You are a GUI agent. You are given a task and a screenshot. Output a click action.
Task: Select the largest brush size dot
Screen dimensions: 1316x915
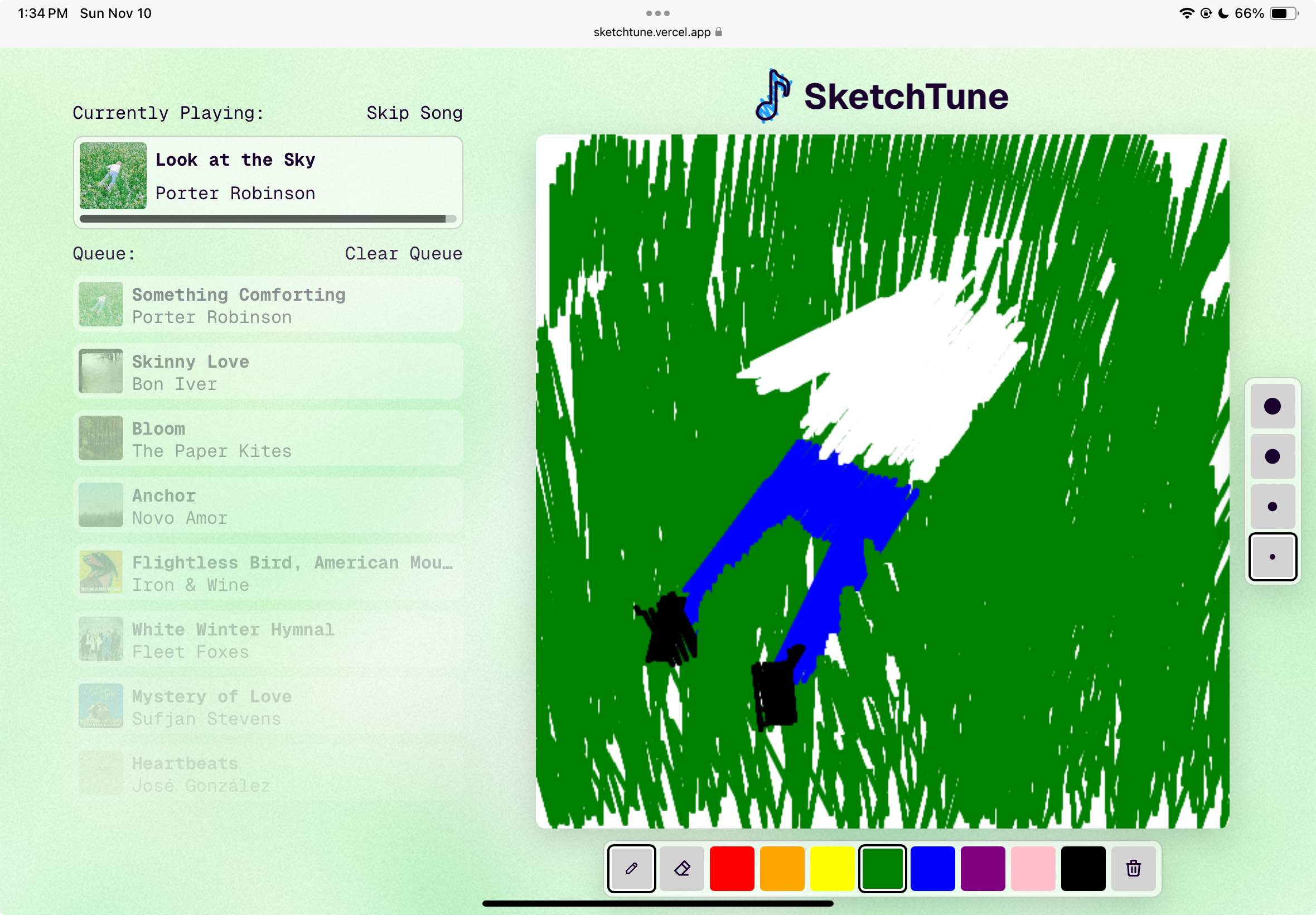[1272, 406]
